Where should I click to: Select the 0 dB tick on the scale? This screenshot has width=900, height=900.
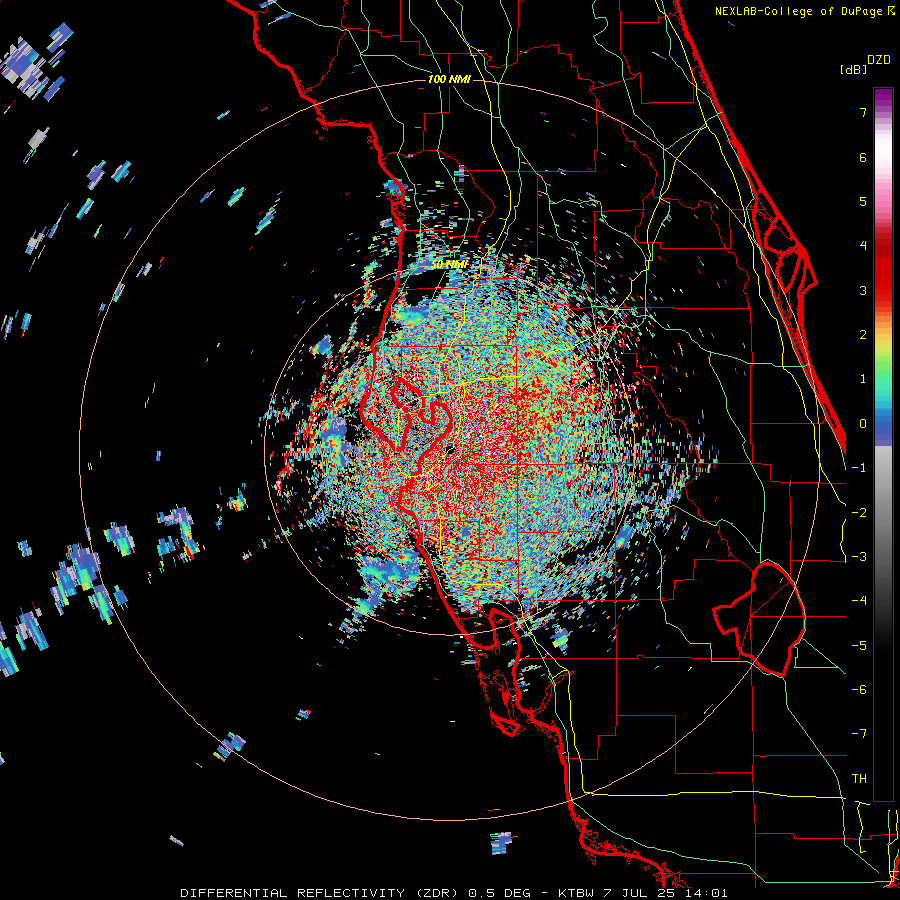(x=863, y=424)
